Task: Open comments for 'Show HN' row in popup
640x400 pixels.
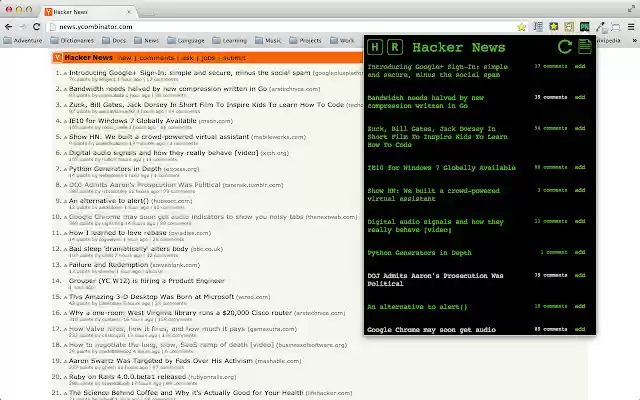Action: click(x=552, y=191)
